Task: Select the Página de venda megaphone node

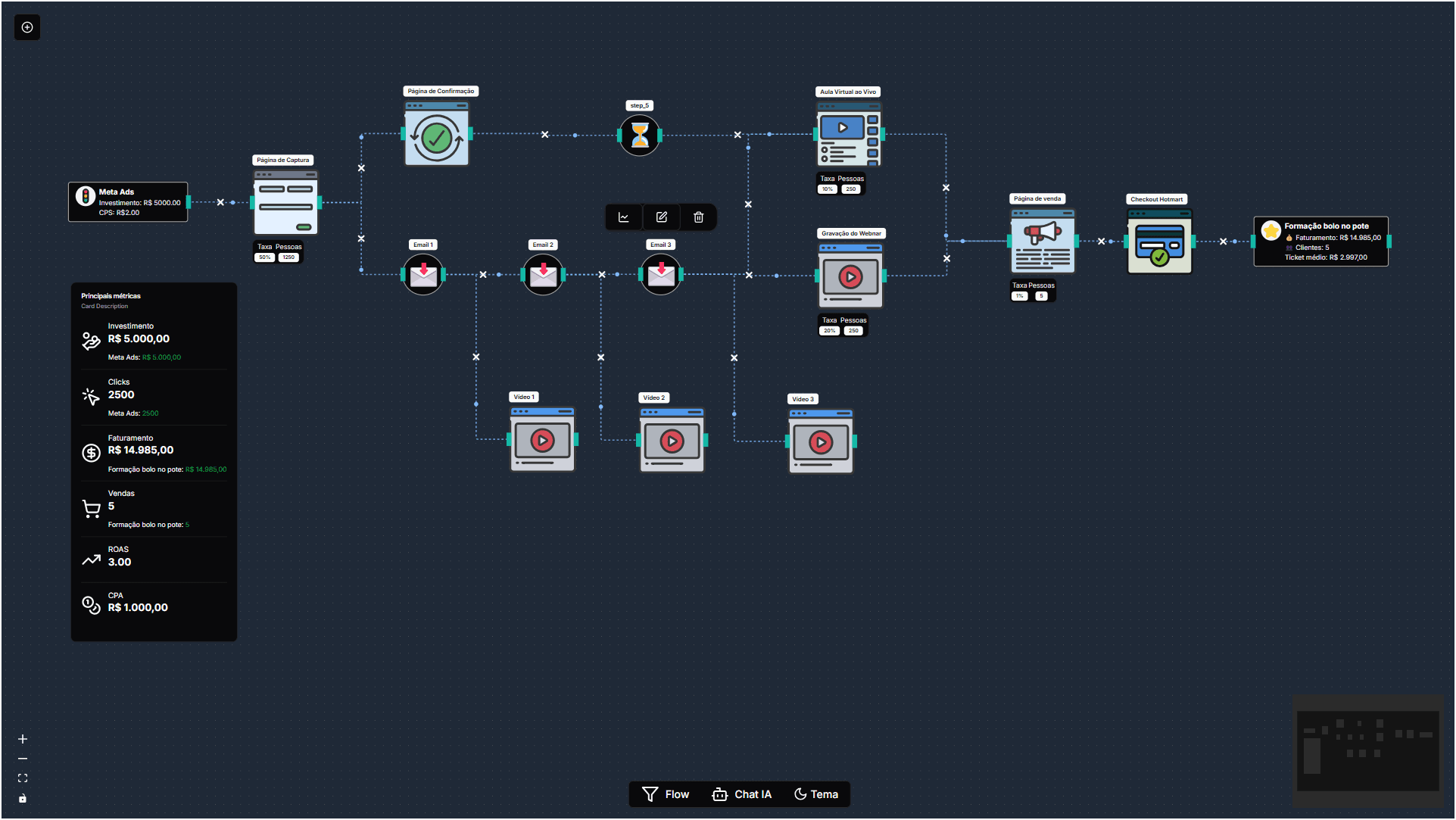Action: 1043,242
